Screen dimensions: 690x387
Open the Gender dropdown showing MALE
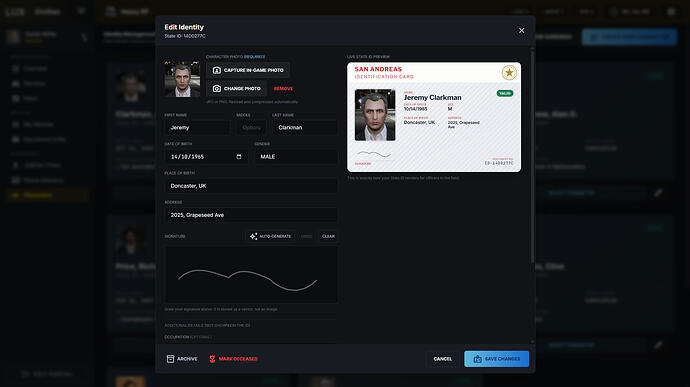pos(296,157)
